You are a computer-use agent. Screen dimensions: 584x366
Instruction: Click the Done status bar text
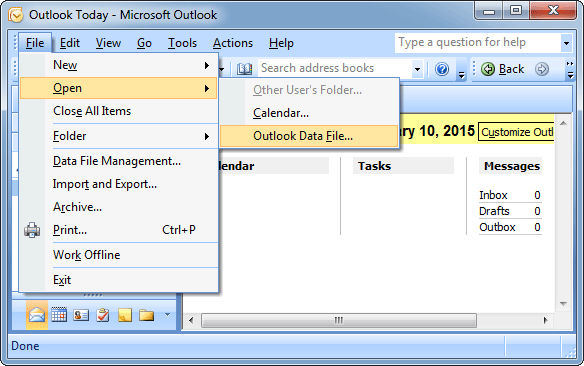pos(25,346)
